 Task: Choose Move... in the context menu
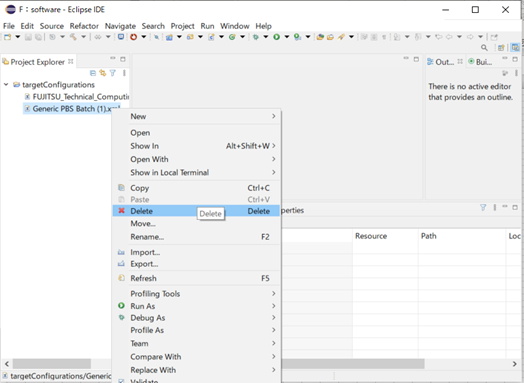pos(196,224)
